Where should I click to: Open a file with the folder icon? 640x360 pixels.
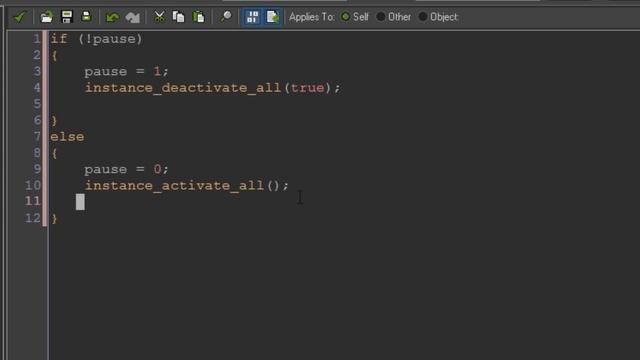[x=47, y=17]
